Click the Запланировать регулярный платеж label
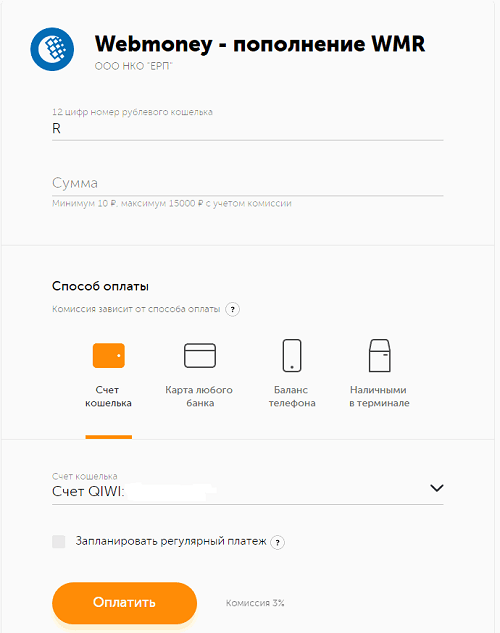The width and height of the screenshot is (500, 633). coord(171,541)
